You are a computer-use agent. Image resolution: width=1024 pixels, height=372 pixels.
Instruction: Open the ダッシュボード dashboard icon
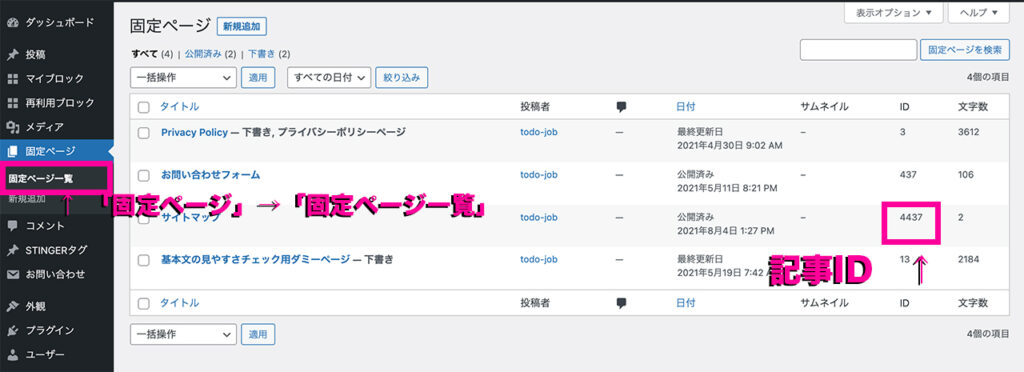click(x=12, y=23)
